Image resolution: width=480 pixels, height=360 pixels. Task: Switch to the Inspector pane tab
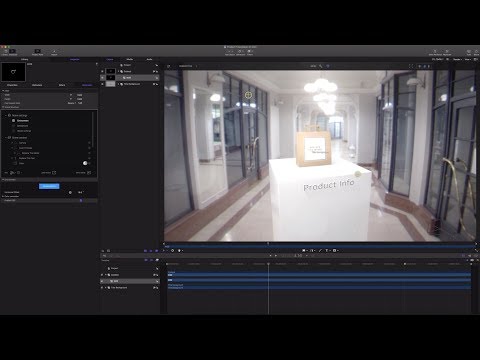coord(75,59)
